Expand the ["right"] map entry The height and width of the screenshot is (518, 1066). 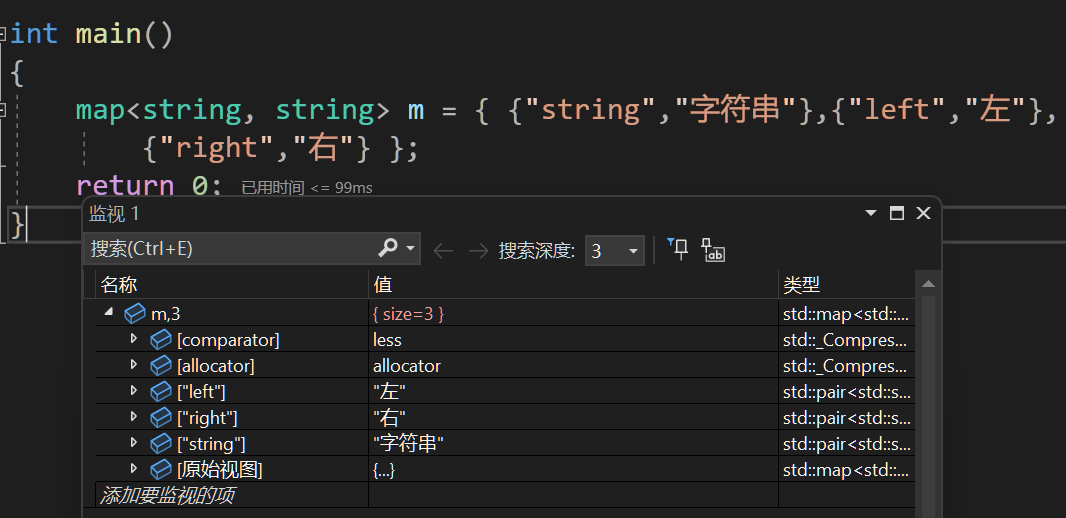(134, 417)
